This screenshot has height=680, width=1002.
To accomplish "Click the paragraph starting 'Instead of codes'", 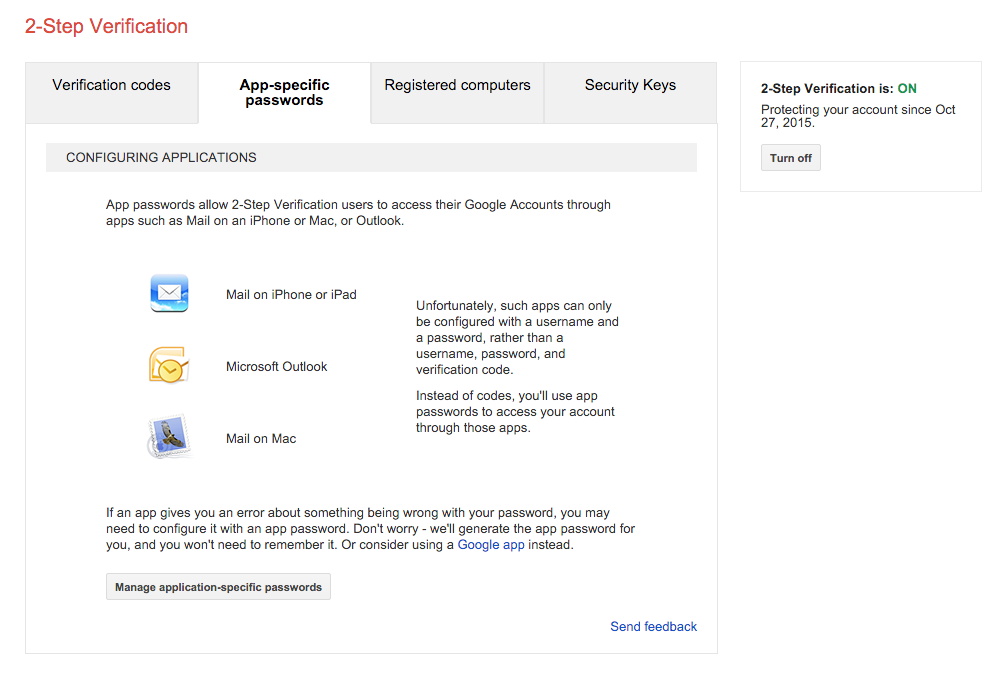I will point(515,412).
